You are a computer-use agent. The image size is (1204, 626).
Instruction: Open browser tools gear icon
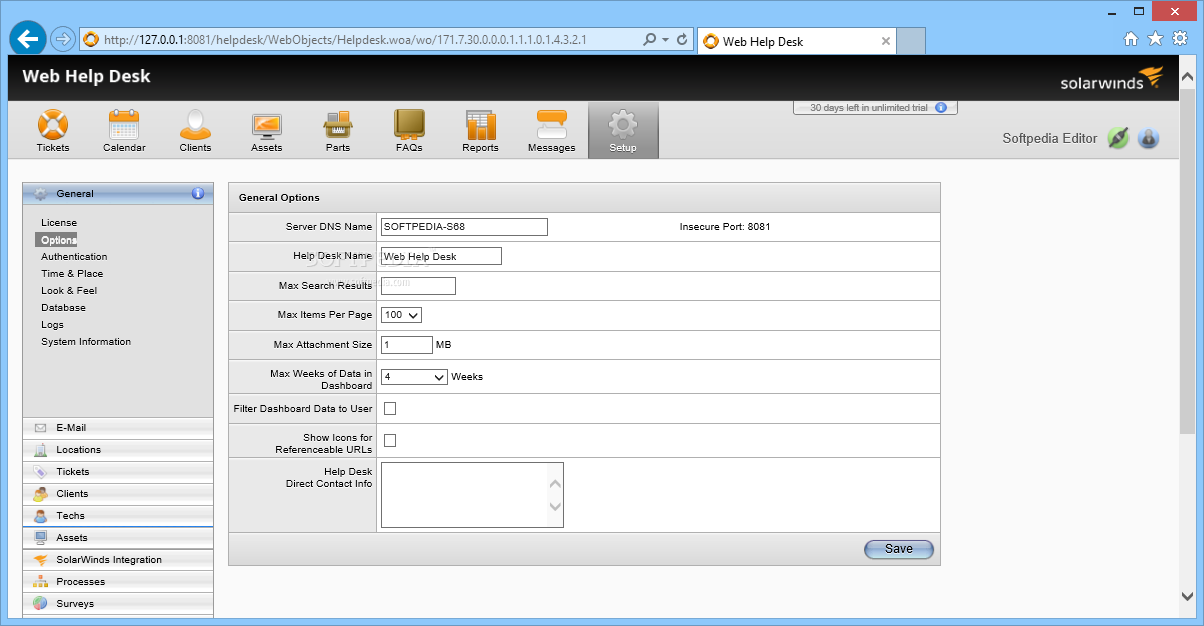coord(1179,39)
